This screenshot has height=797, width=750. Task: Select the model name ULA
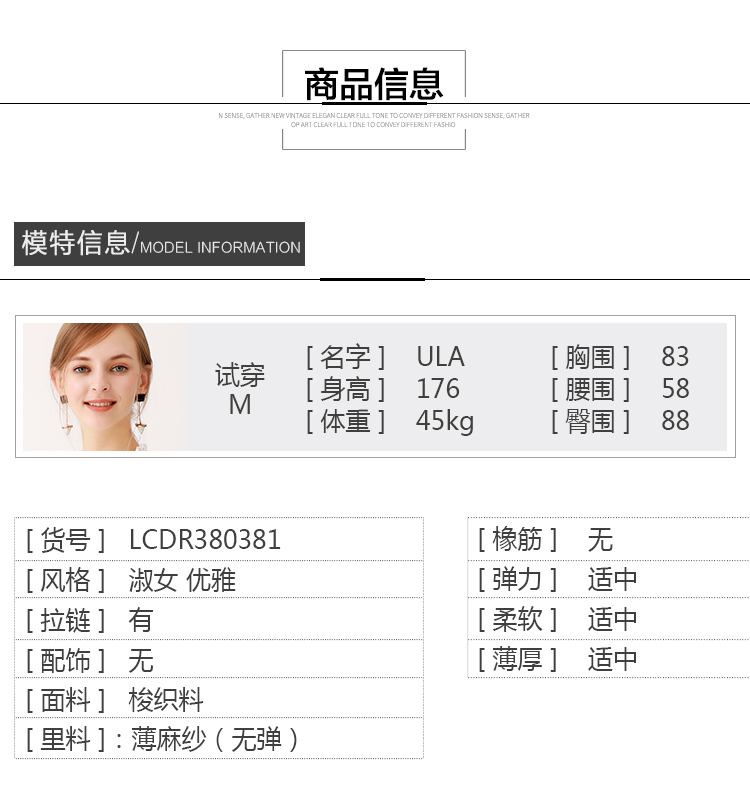pos(440,357)
